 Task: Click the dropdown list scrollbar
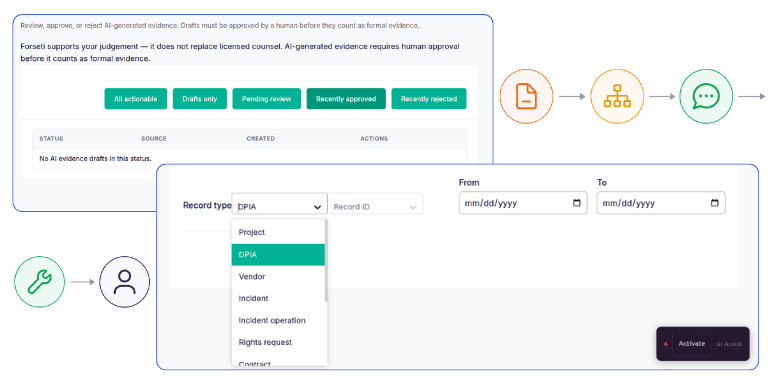(x=326, y=261)
